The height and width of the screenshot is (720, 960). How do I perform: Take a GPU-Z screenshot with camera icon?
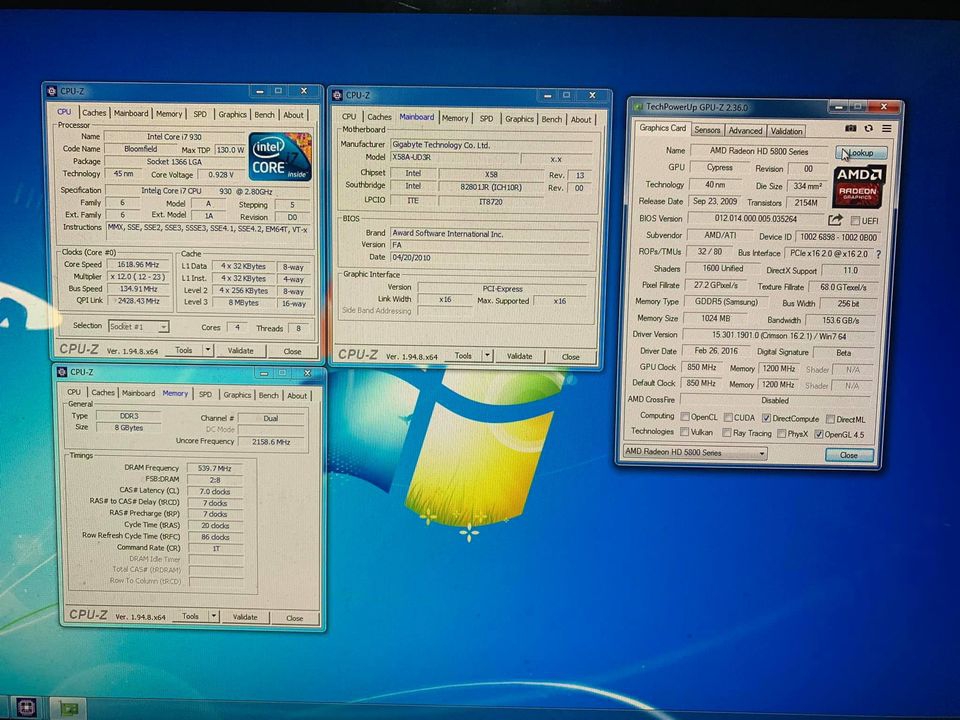850,129
